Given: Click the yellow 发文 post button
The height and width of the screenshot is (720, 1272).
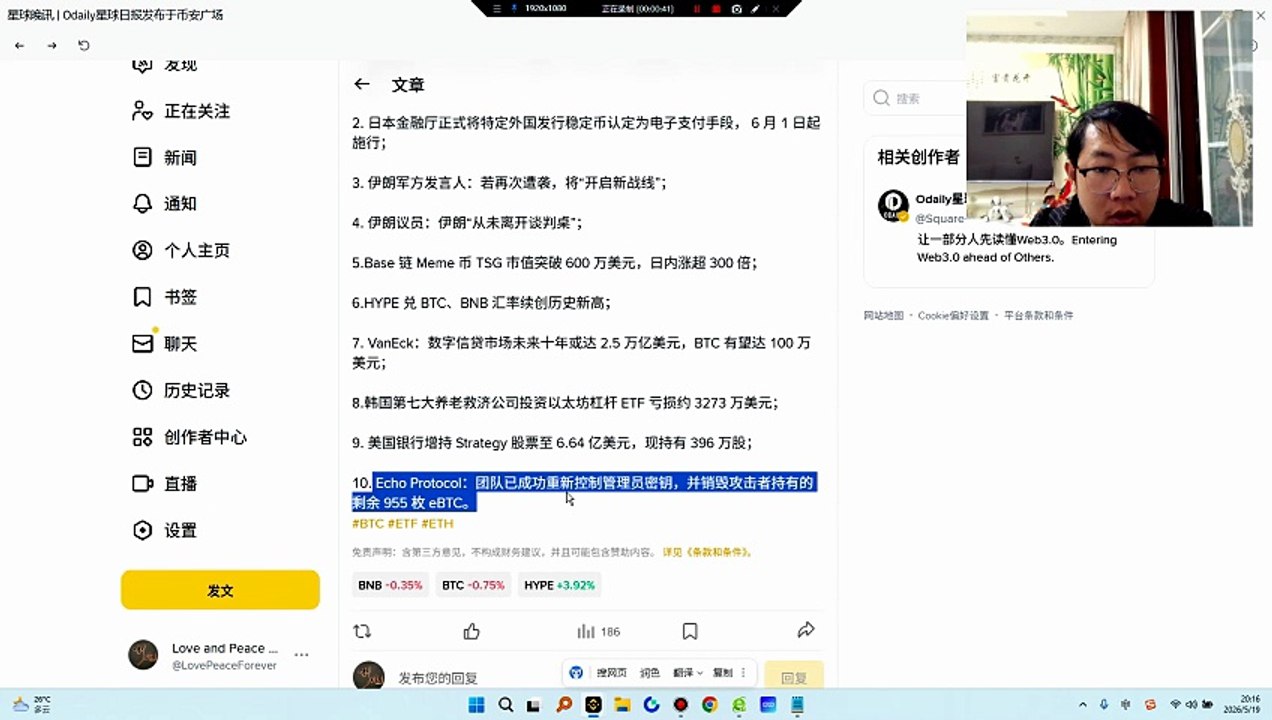Looking at the screenshot, I should click(220, 590).
